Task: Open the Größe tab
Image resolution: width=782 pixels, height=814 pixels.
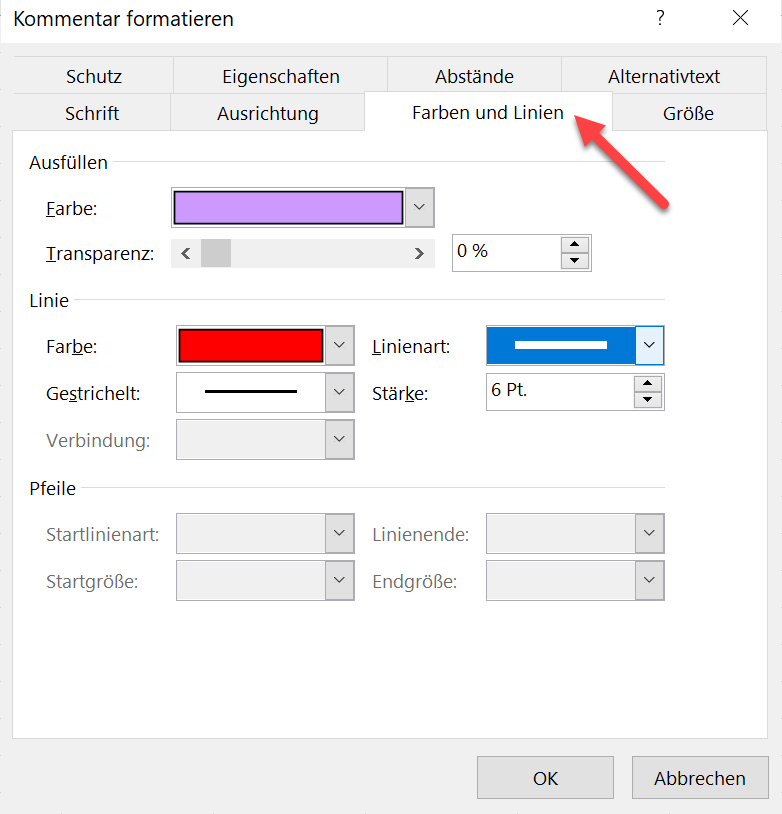Action: point(688,113)
